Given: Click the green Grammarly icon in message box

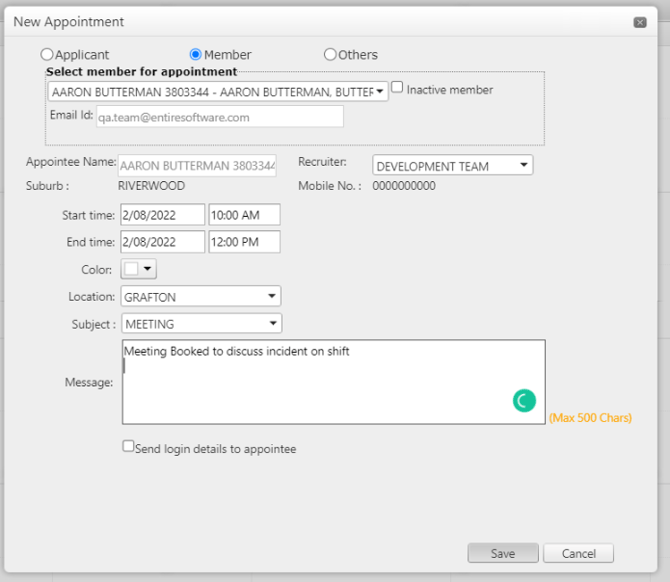Looking at the screenshot, I should [524, 400].
